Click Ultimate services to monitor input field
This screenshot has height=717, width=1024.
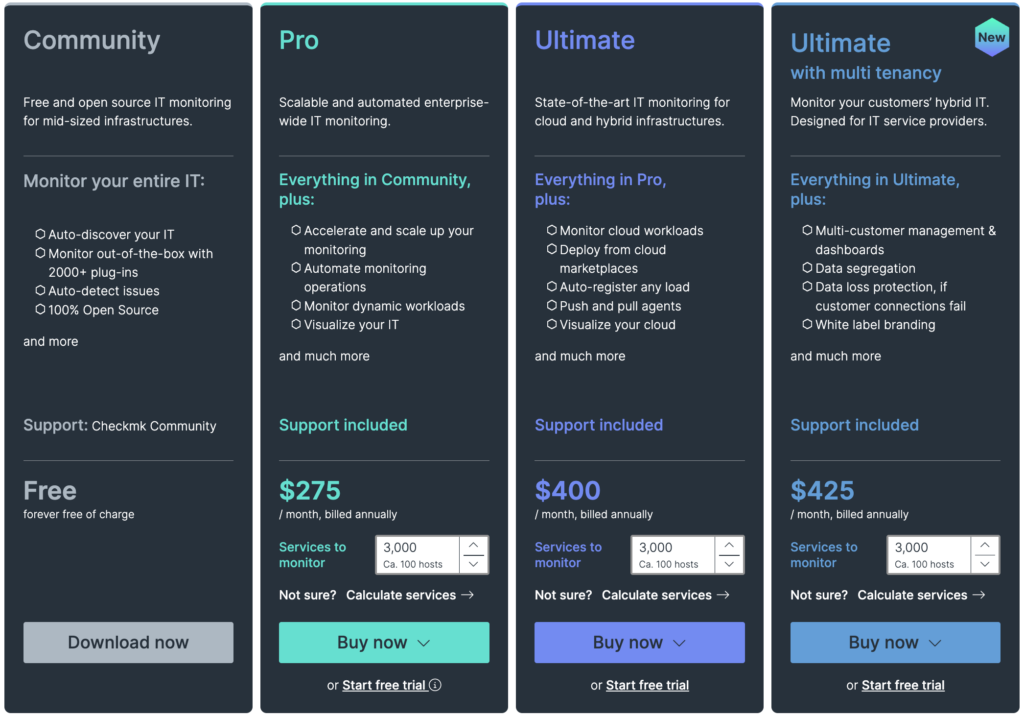[x=673, y=548]
